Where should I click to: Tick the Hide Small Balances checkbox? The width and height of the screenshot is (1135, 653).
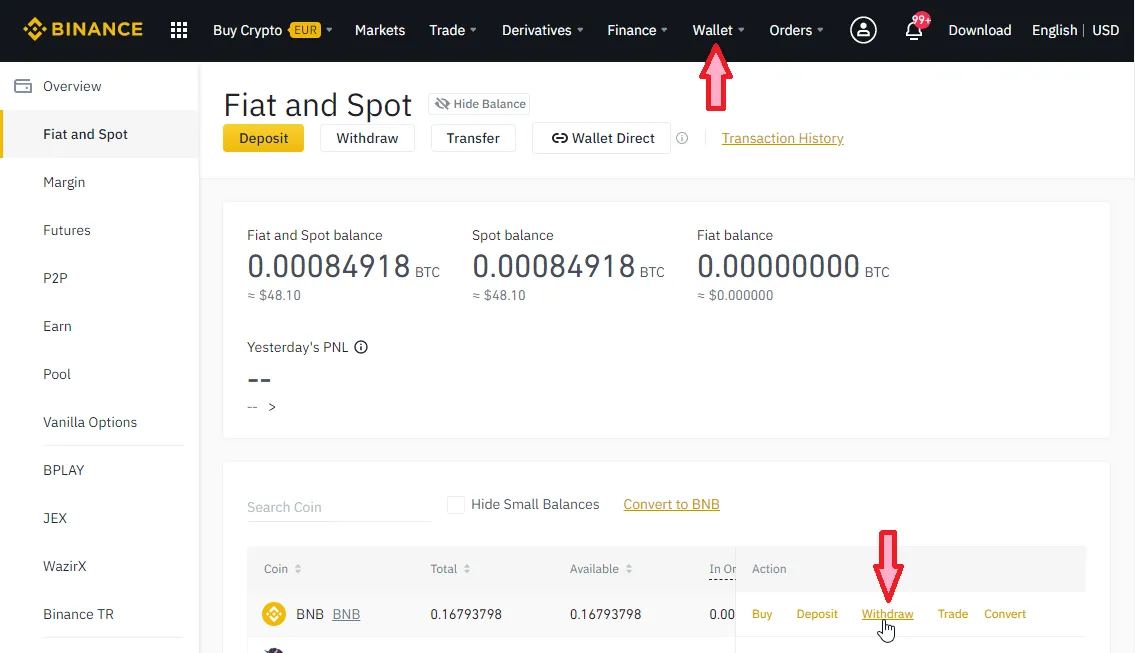click(455, 505)
